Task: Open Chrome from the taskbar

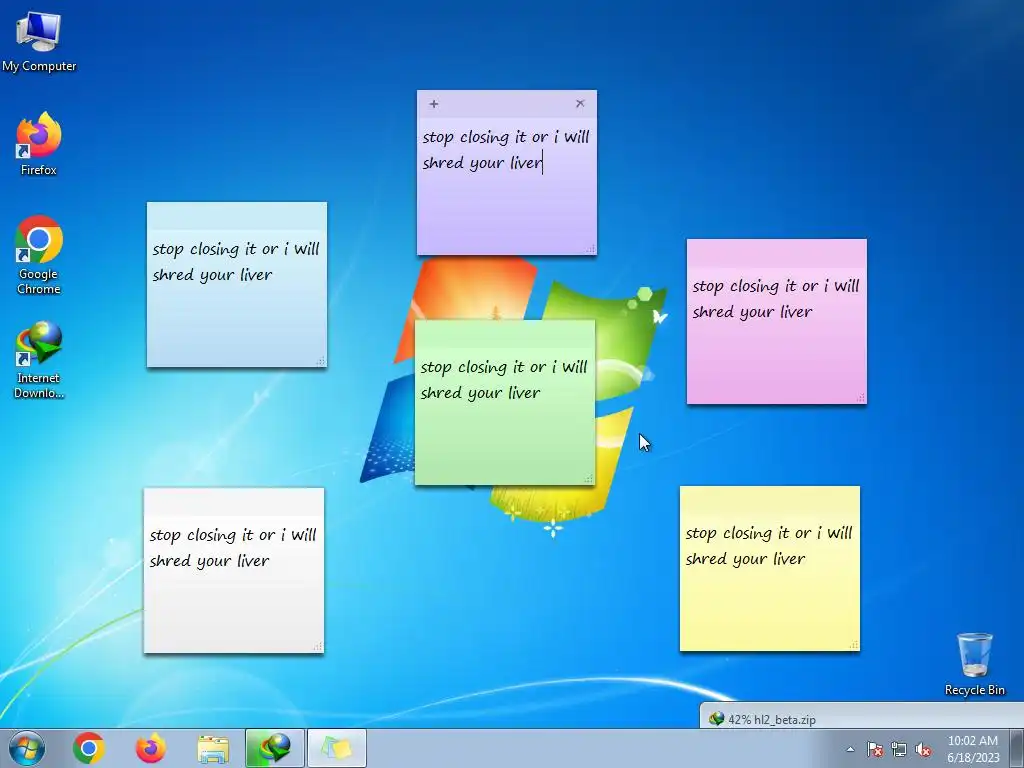Action: tap(89, 748)
